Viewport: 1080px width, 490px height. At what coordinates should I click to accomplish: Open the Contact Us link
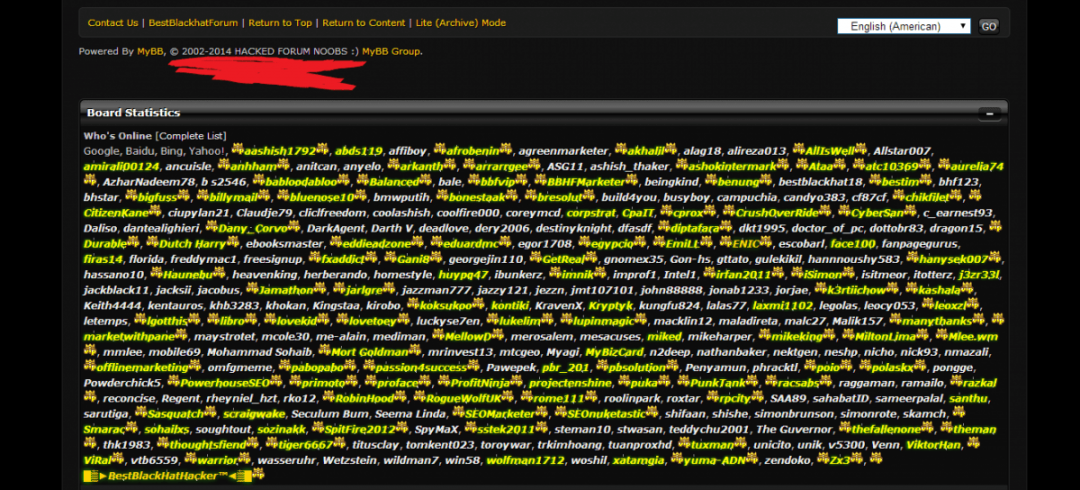click(113, 23)
